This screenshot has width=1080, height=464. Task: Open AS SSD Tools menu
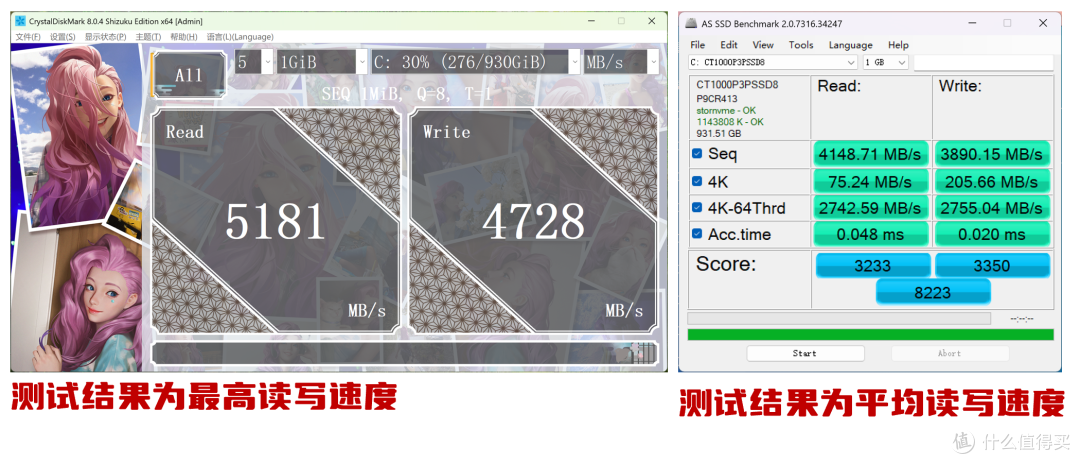[x=801, y=45]
